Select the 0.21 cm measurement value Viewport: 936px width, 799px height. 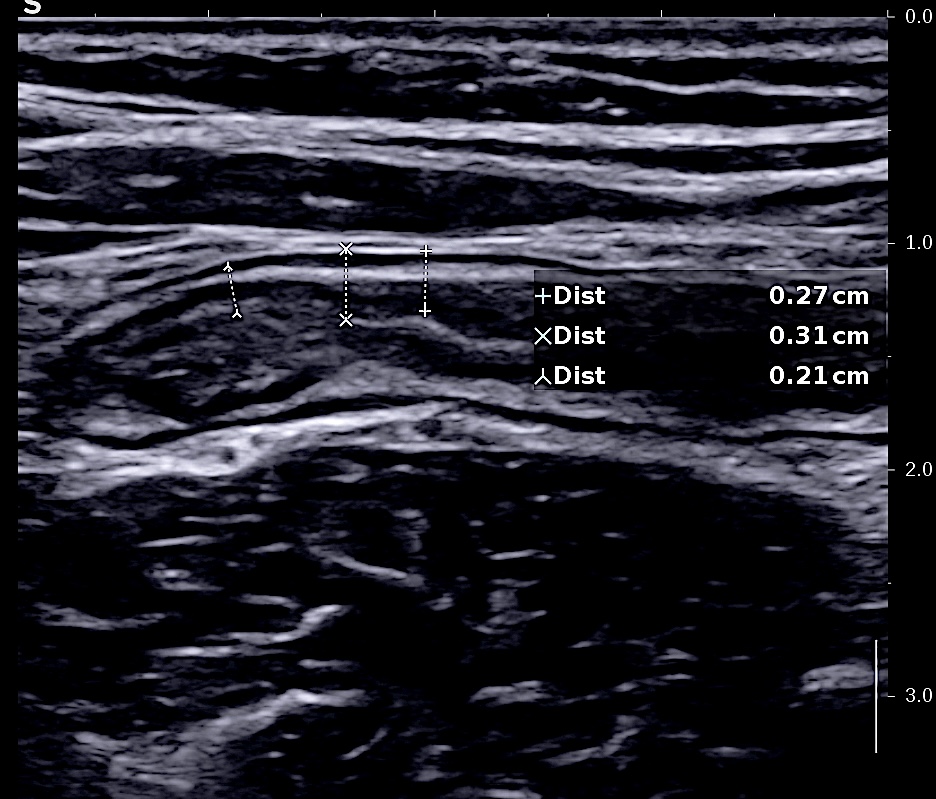pos(818,376)
